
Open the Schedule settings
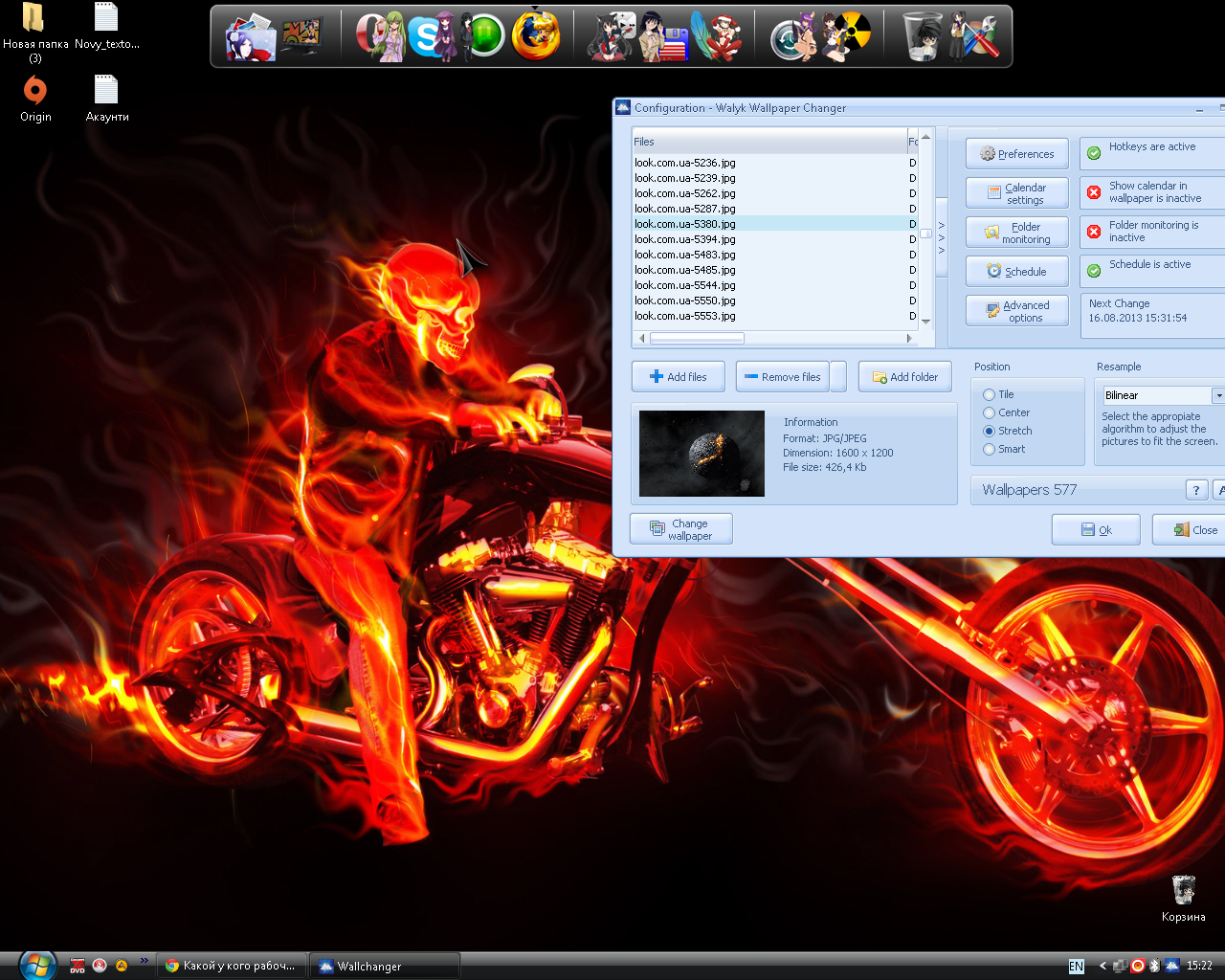pyautogui.click(x=1017, y=272)
